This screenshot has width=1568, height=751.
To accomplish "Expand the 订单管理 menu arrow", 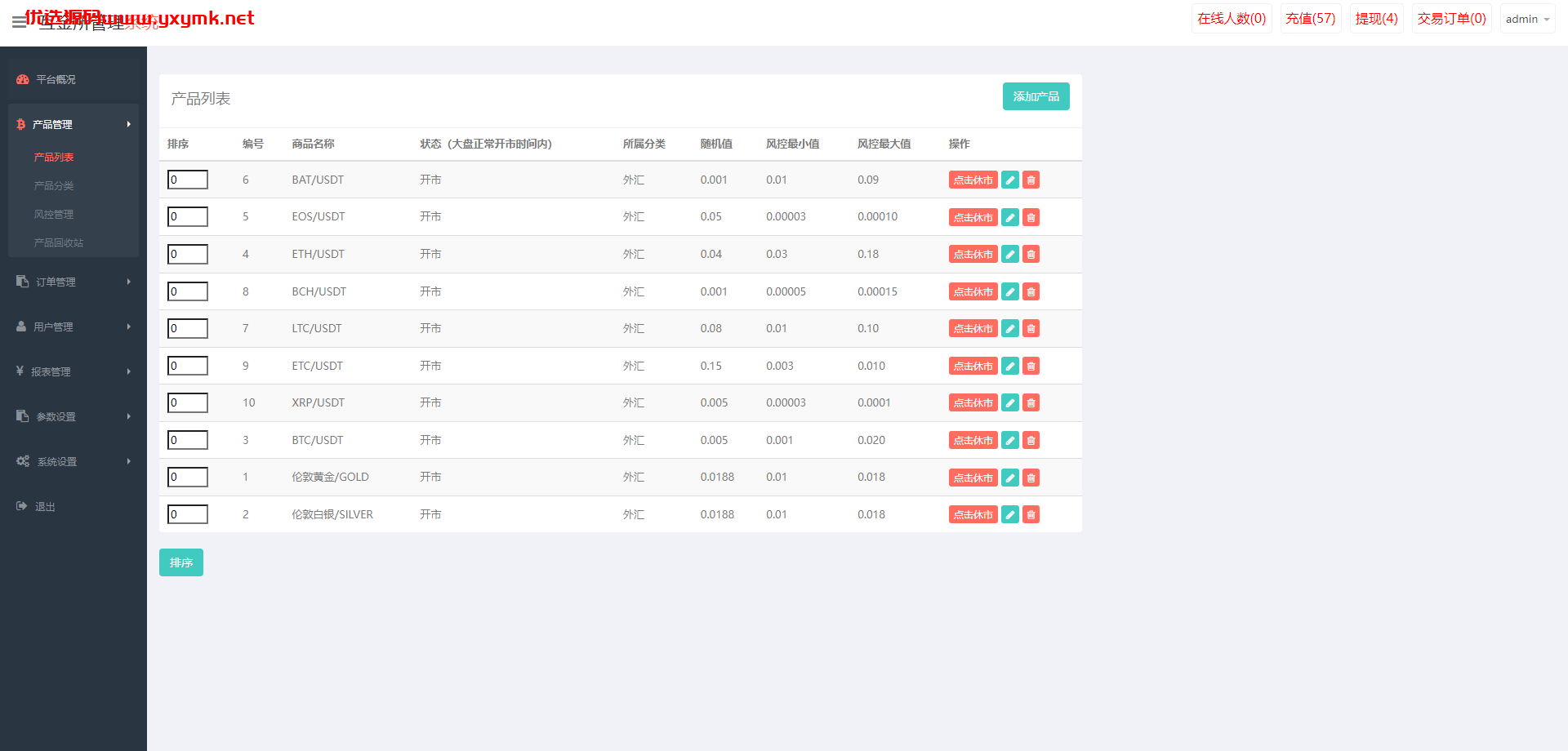I will pos(128,282).
